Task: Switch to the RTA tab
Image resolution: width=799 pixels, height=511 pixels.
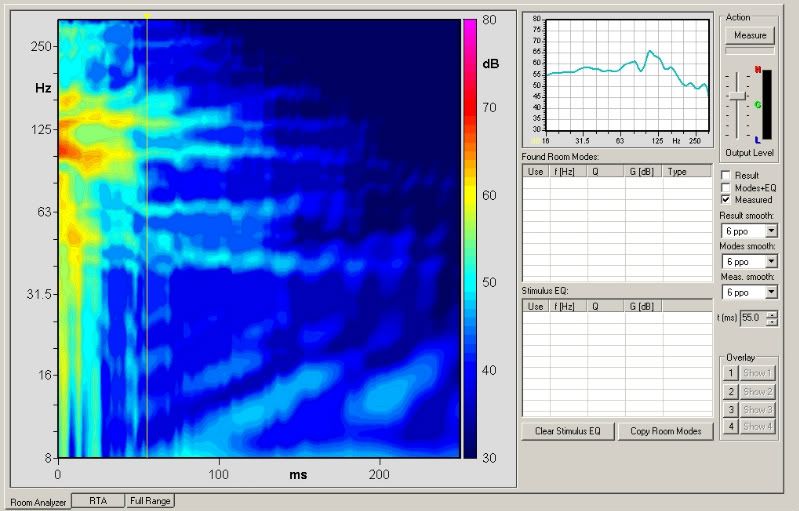Action: coord(98,501)
